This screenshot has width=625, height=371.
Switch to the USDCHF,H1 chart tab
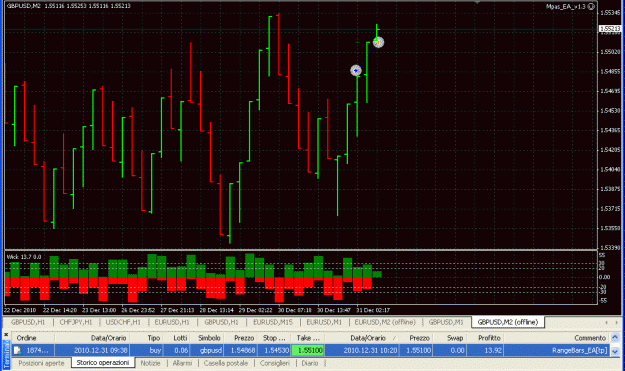click(x=123, y=322)
